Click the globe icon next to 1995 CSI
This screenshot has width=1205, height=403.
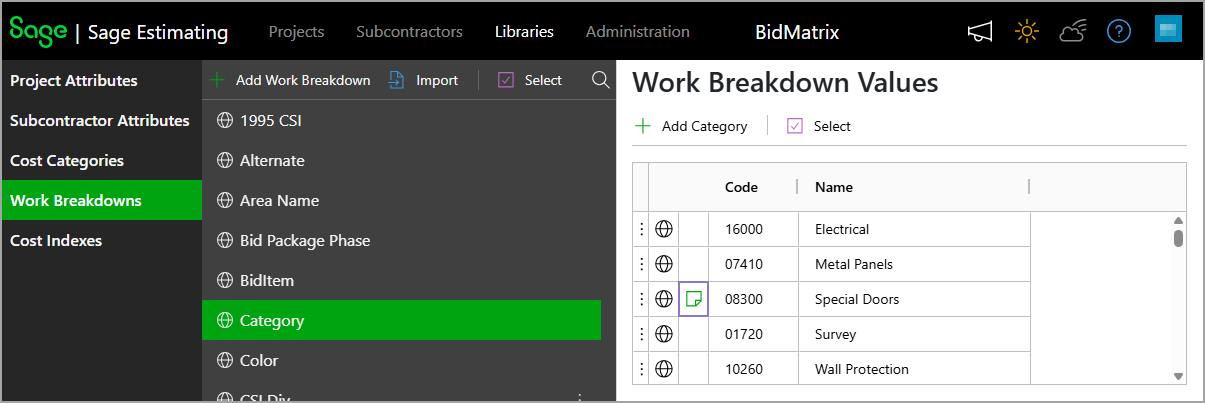225,121
